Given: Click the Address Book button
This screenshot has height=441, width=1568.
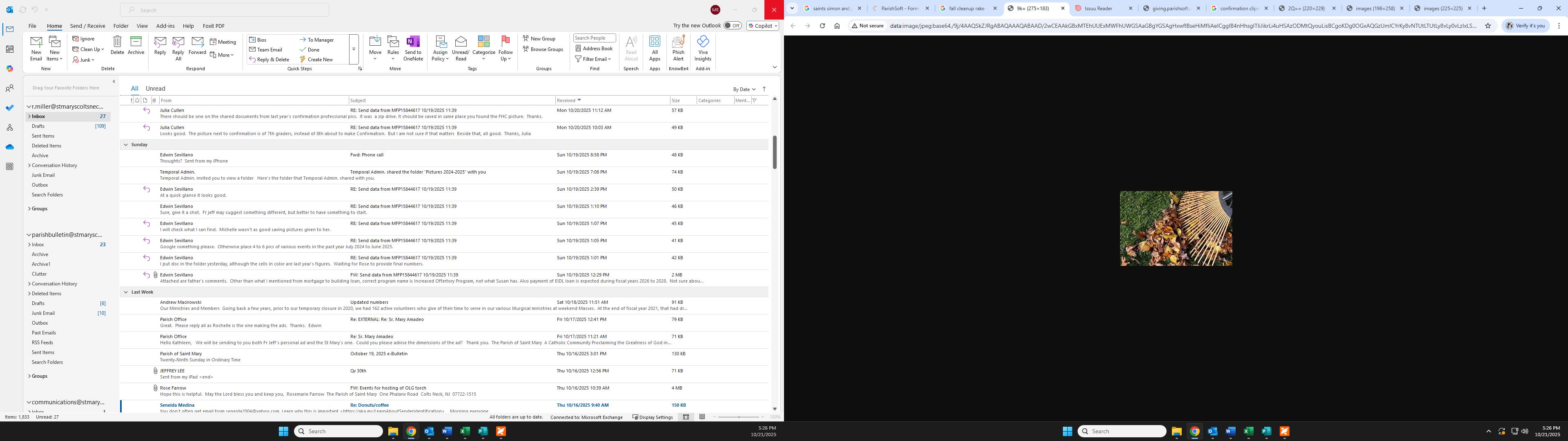Looking at the screenshot, I should tap(593, 49).
